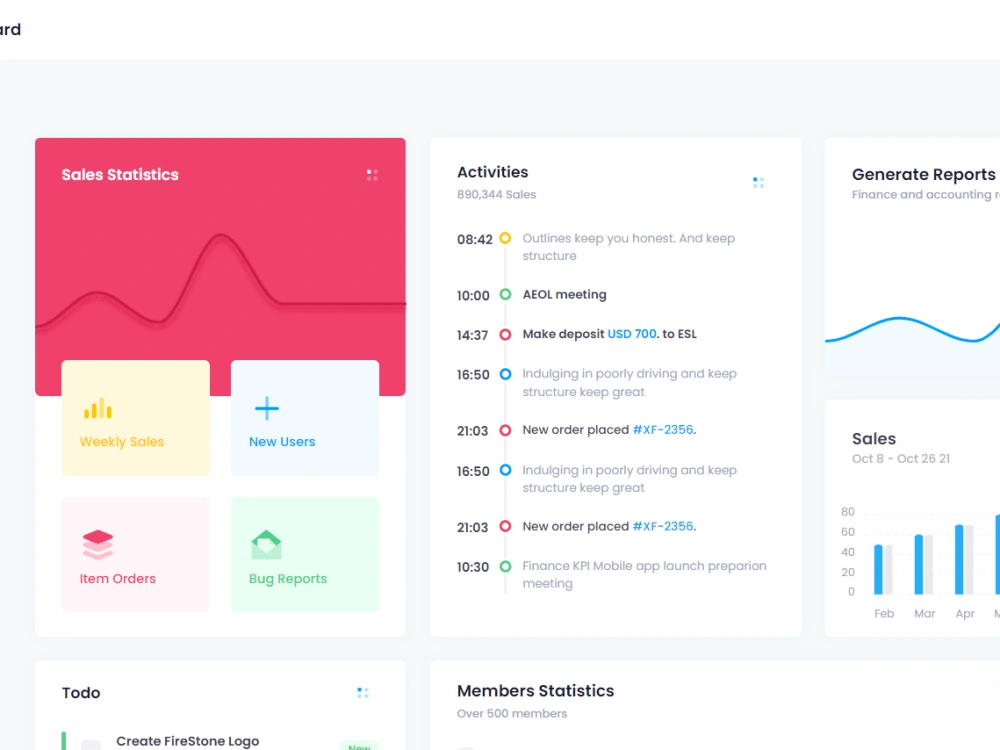Click the Sales chart Feb blue bar
This screenshot has width=1000, height=750.
coord(878,570)
